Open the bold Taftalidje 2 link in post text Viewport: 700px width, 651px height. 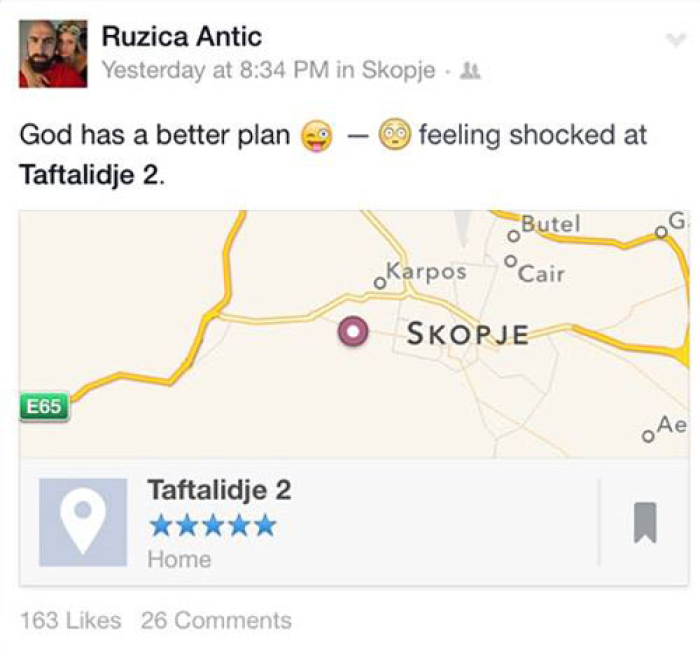pos(89,174)
